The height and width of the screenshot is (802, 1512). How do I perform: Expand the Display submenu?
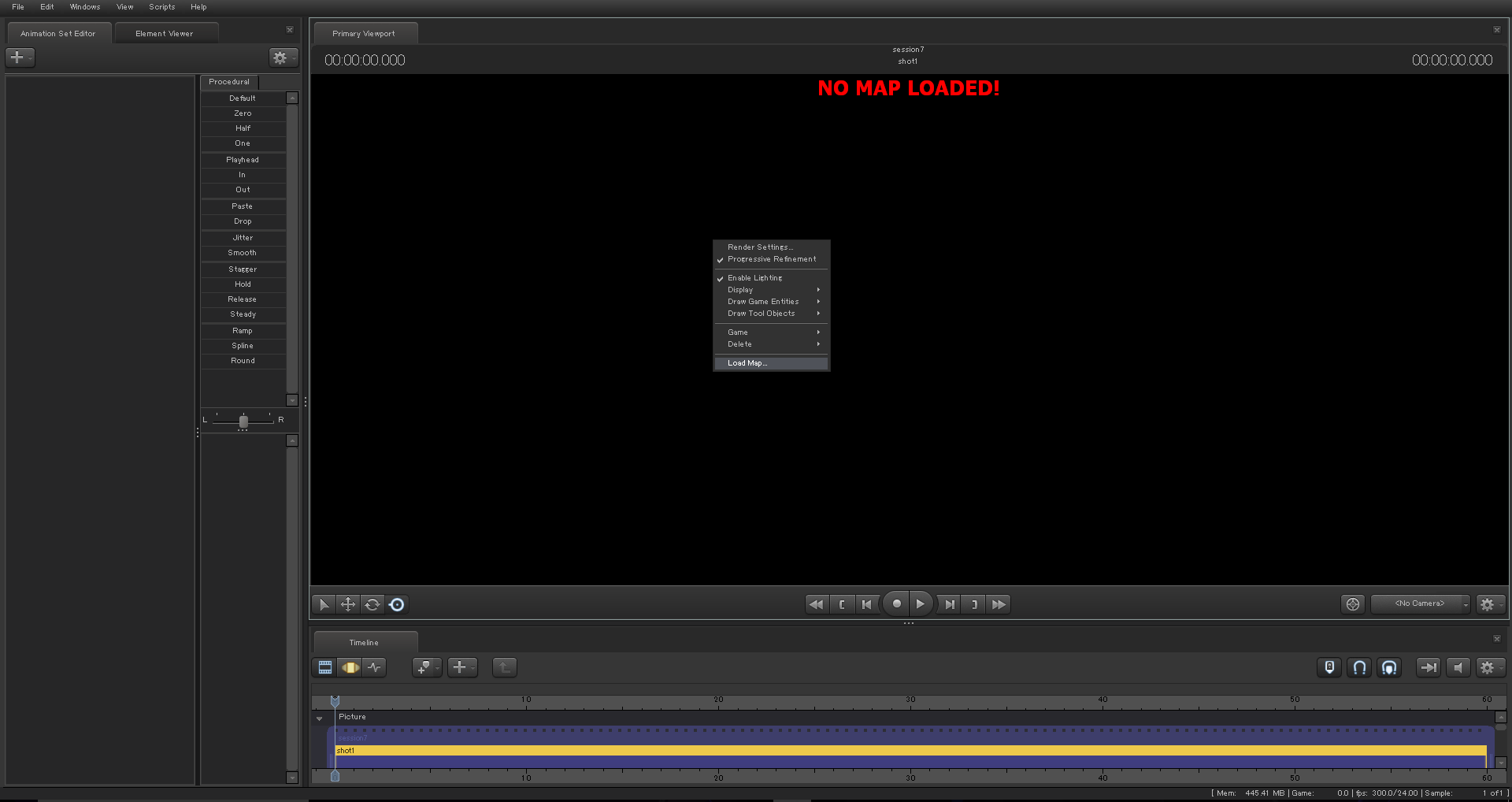(771, 290)
